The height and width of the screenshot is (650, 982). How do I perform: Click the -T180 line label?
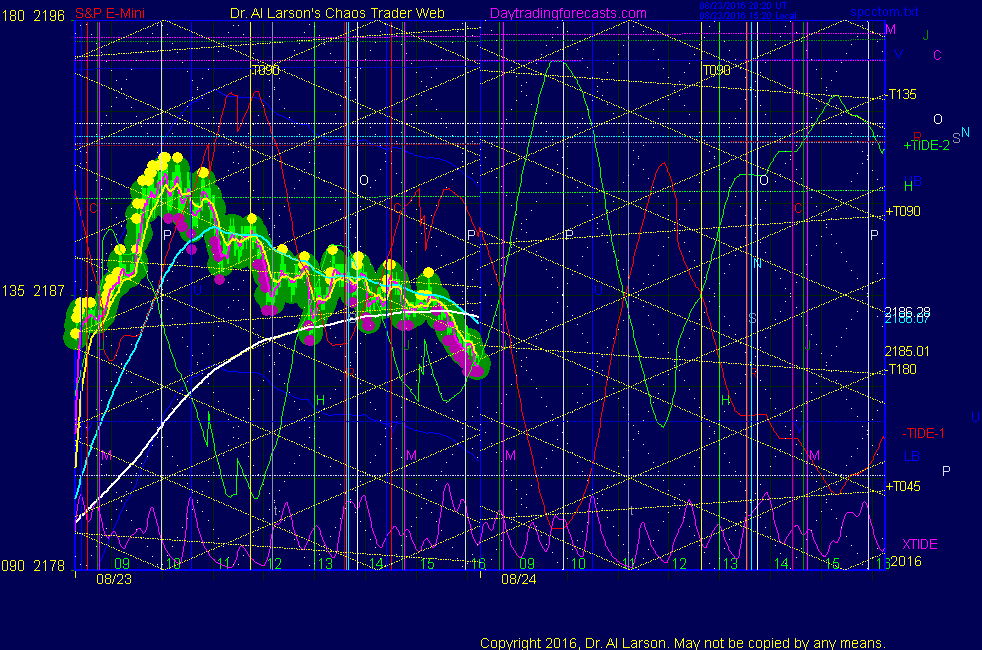[x=900, y=370]
